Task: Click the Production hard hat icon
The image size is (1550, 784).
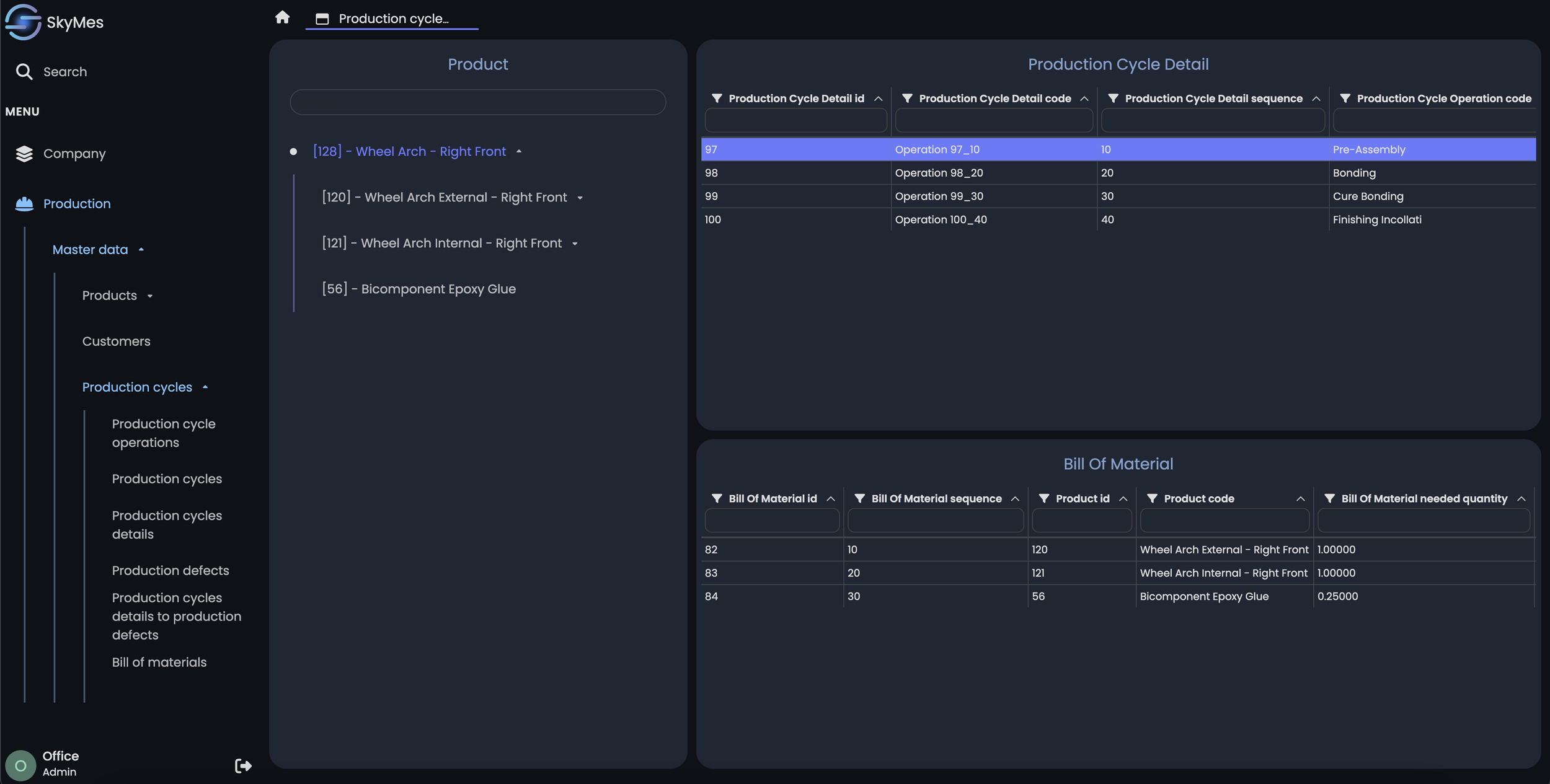Action: (24, 204)
